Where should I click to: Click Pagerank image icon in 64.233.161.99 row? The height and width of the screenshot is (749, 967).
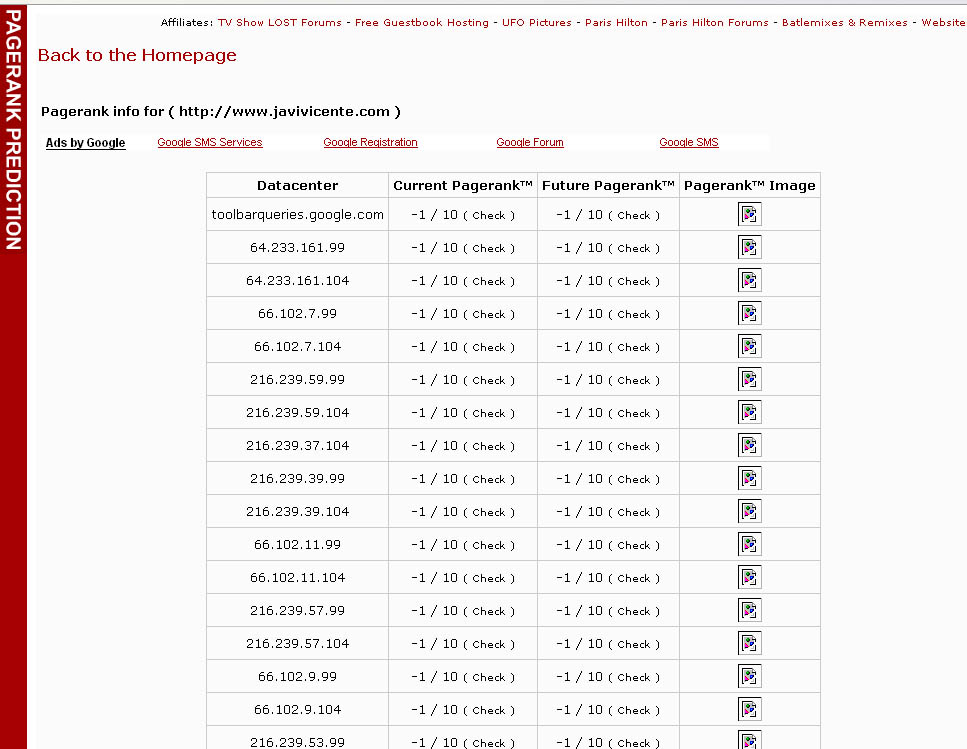point(749,248)
